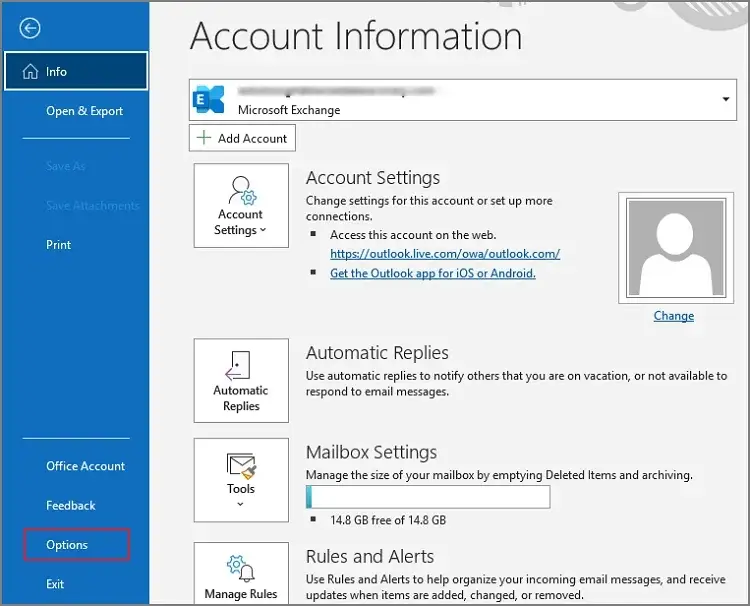Go to Office Account page

tap(85, 466)
